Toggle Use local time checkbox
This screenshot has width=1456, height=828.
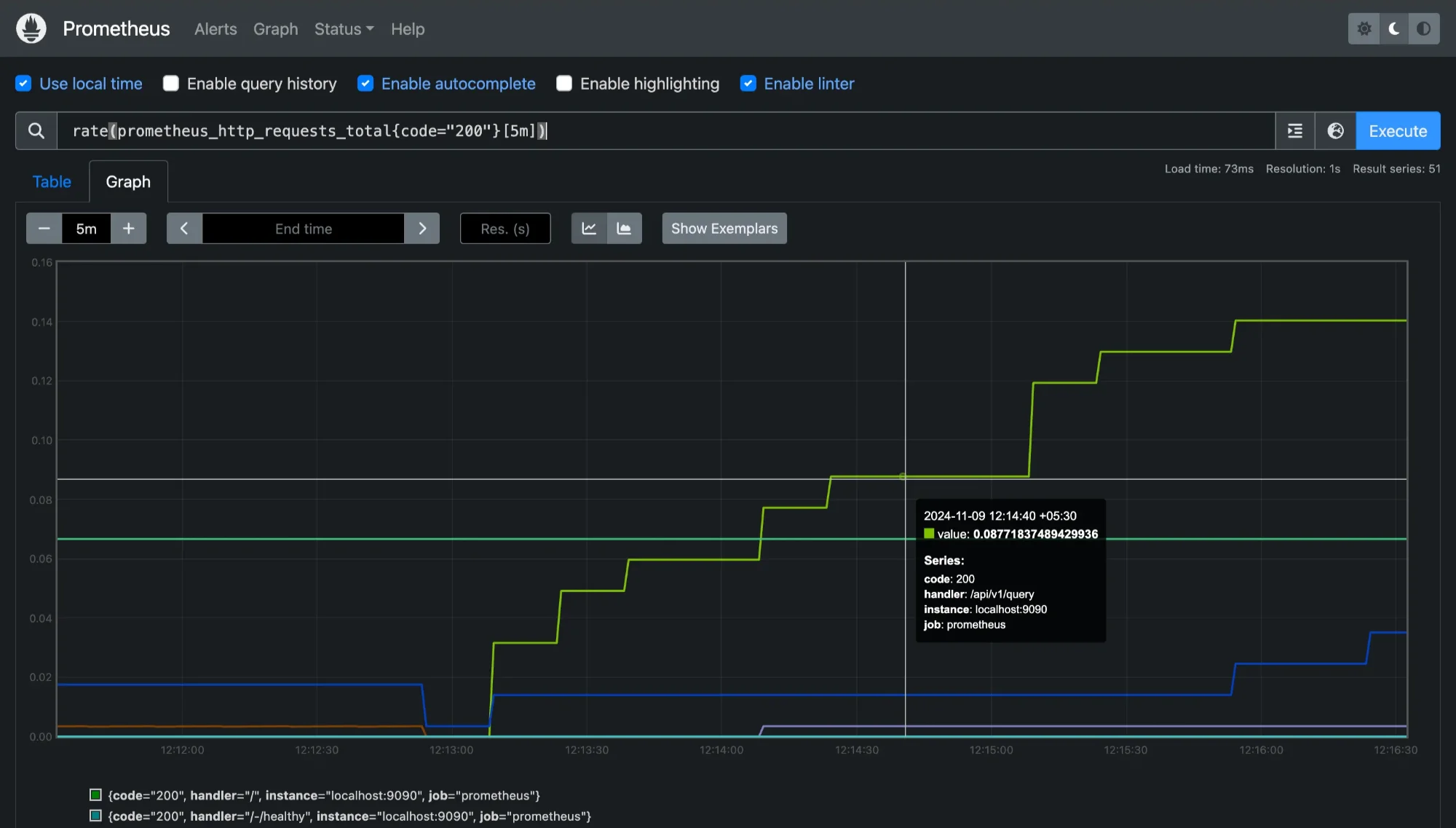(23, 84)
